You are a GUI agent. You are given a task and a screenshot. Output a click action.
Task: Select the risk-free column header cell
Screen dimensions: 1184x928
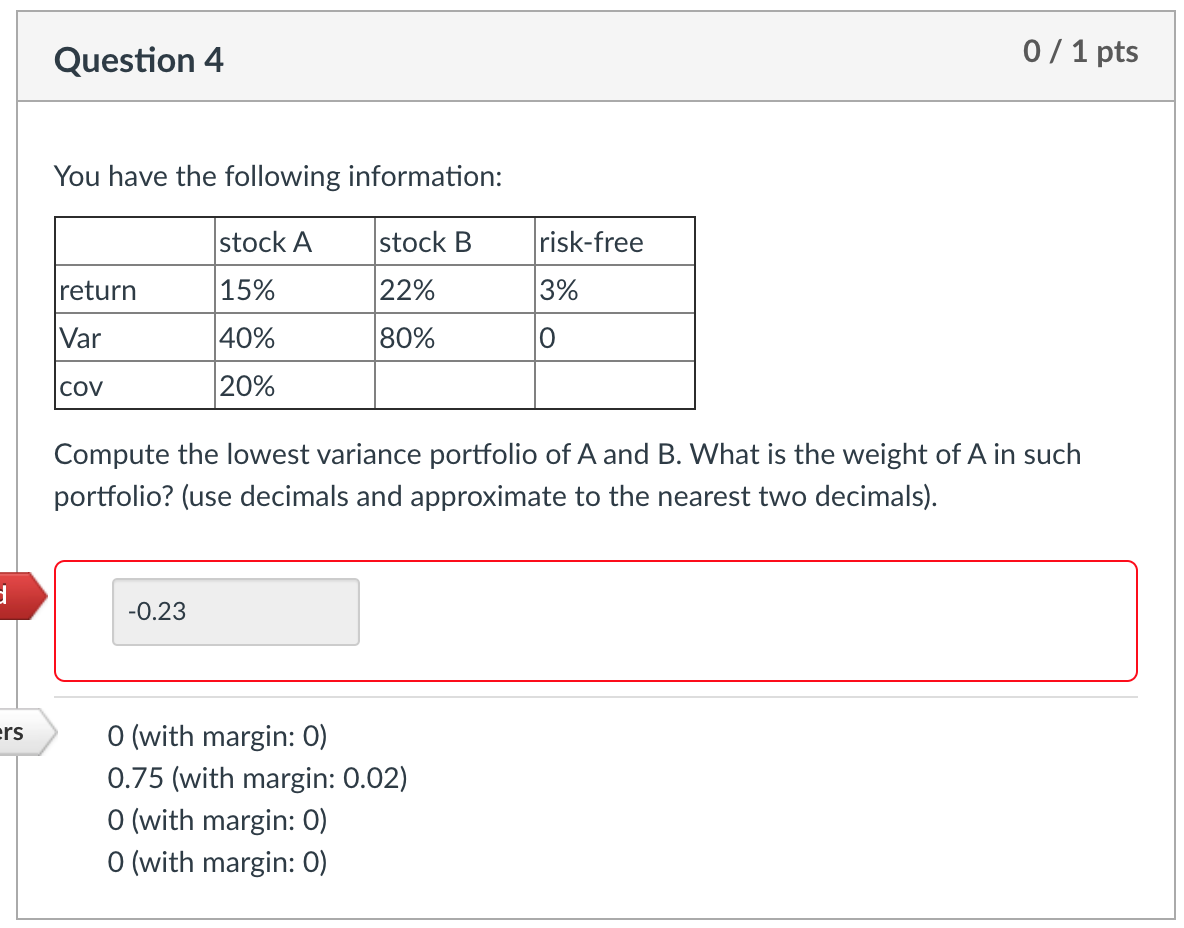click(592, 241)
